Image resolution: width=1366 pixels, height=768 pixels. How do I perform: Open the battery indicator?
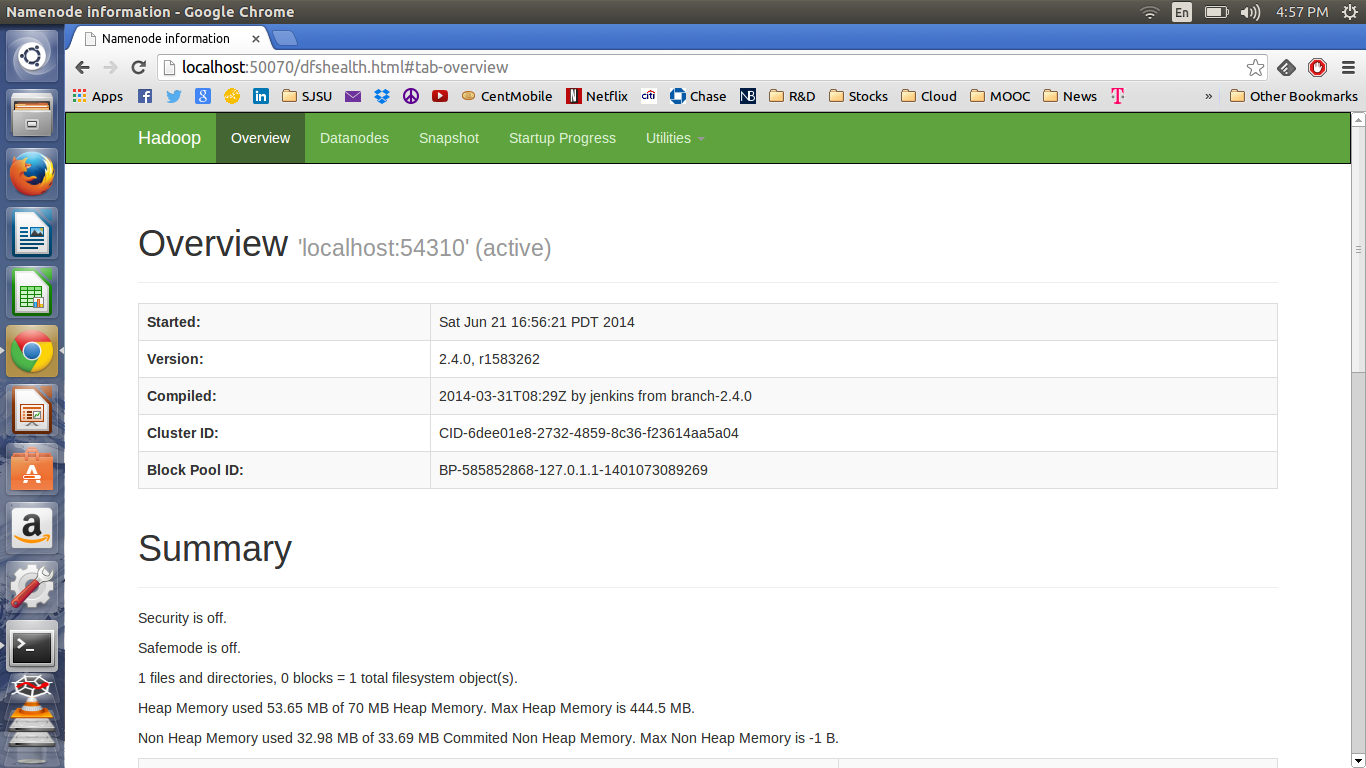point(1216,12)
